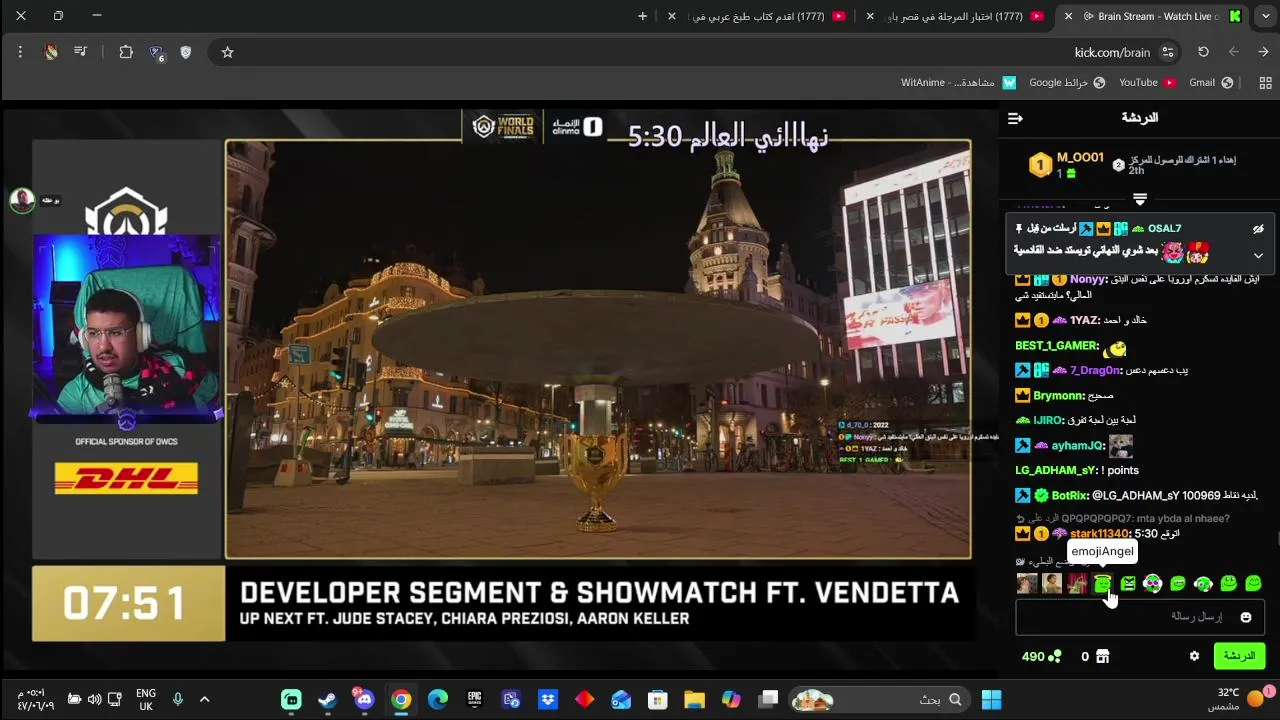Click the 7_Drag0n username
Viewport: 1280px width, 720px height.
click(x=1096, y=371)
